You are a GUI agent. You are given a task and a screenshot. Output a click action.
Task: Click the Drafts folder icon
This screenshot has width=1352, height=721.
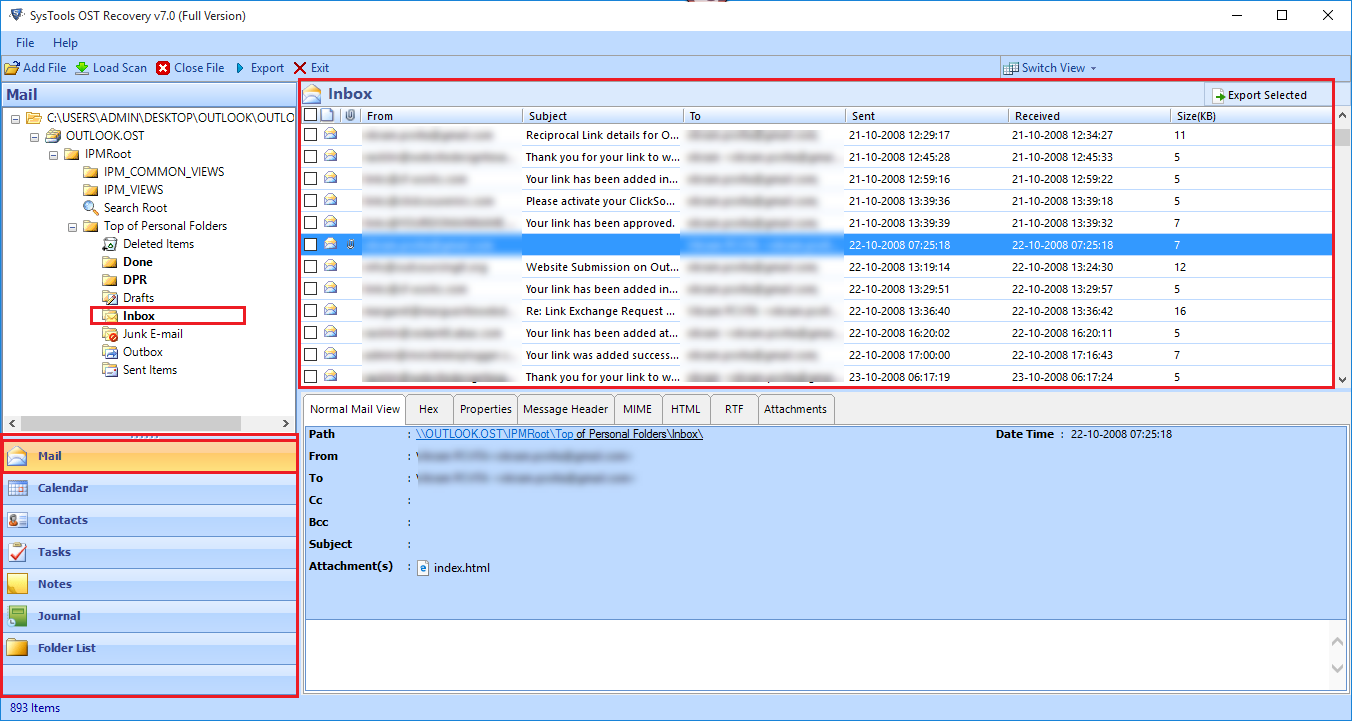[110, 298]
